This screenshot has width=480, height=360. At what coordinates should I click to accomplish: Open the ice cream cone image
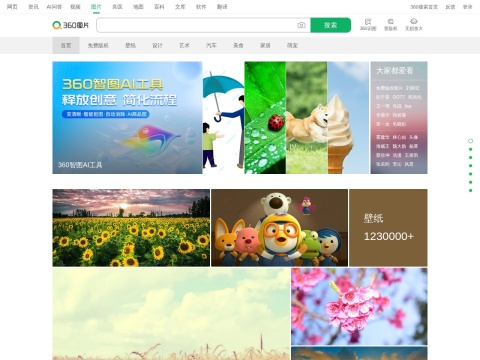[348, 118]
